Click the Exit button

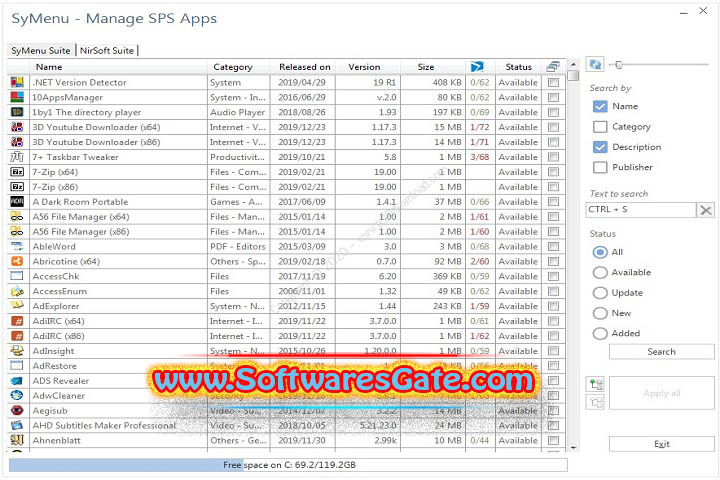(x=662, y=444)
